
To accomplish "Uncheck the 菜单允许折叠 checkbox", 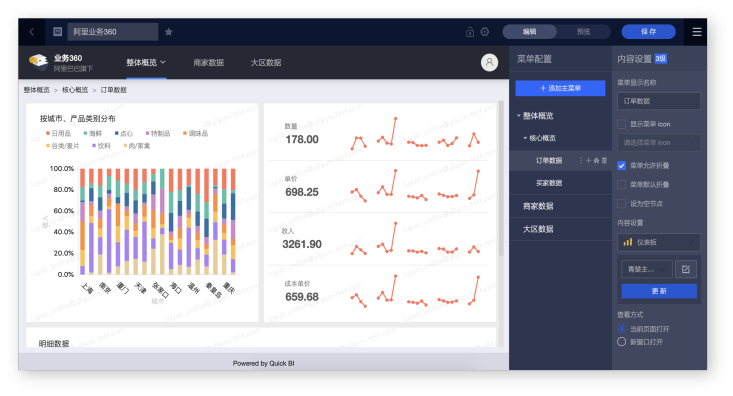I will [x=622, y=166].
